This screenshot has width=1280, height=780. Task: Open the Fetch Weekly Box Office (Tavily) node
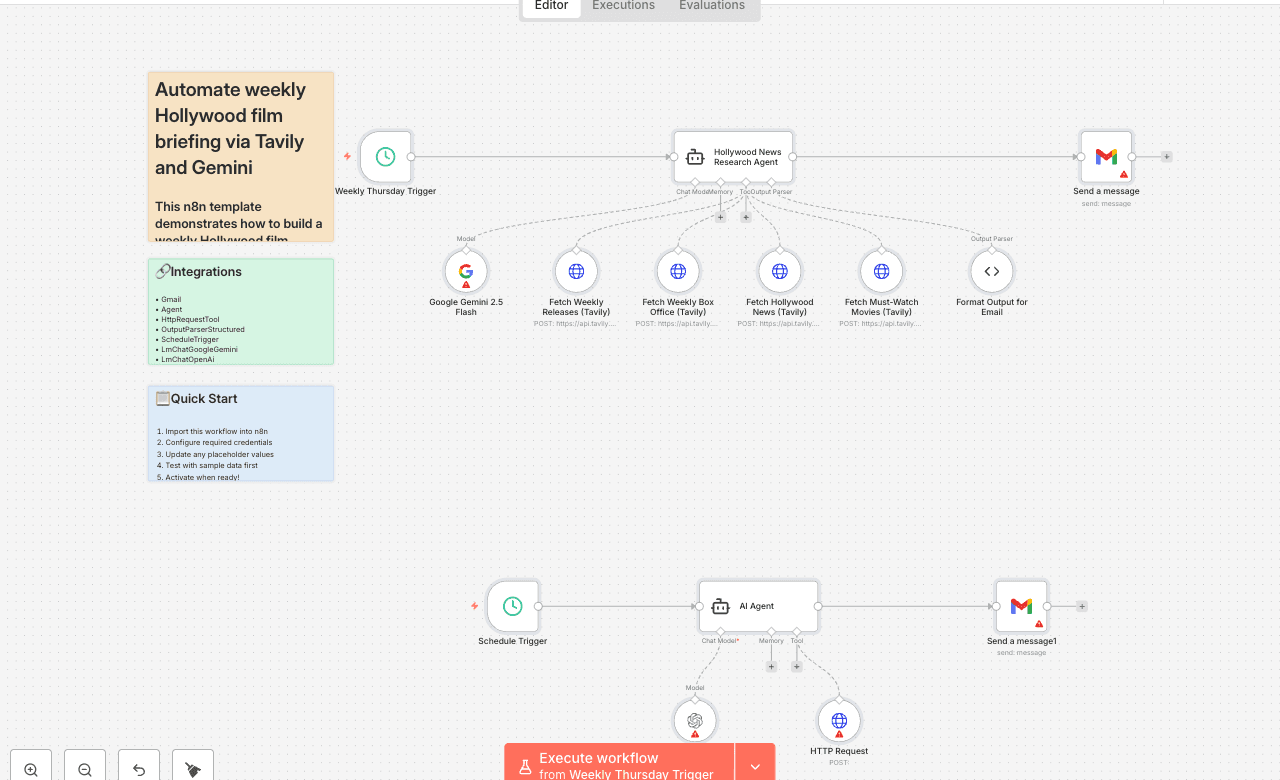pos(677,270)
